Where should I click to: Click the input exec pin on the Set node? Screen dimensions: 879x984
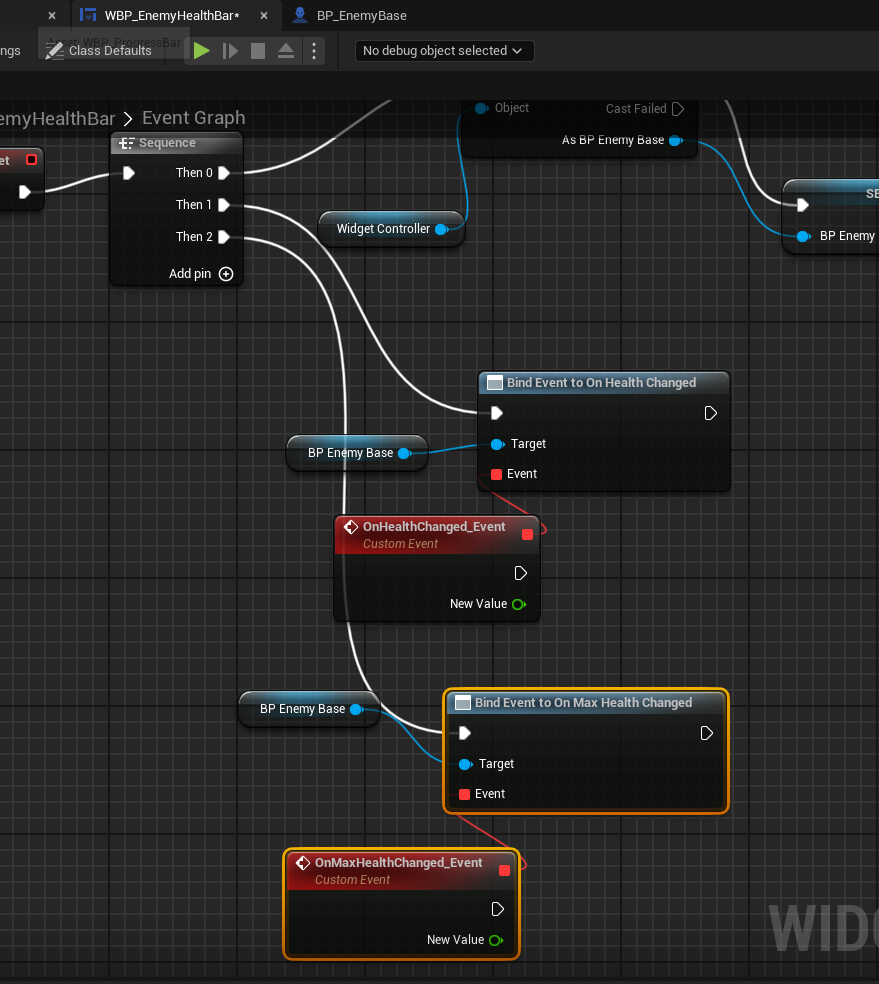click(x=802, y=205)
